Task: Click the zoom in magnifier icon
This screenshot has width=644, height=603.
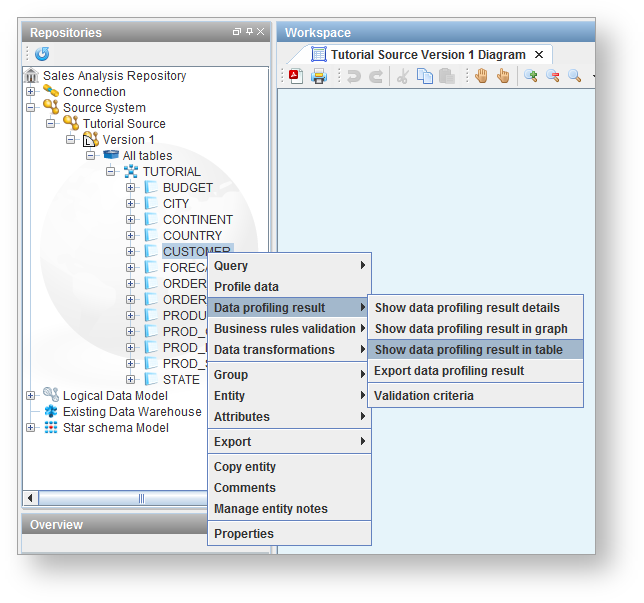Action: tap(531, 76)
